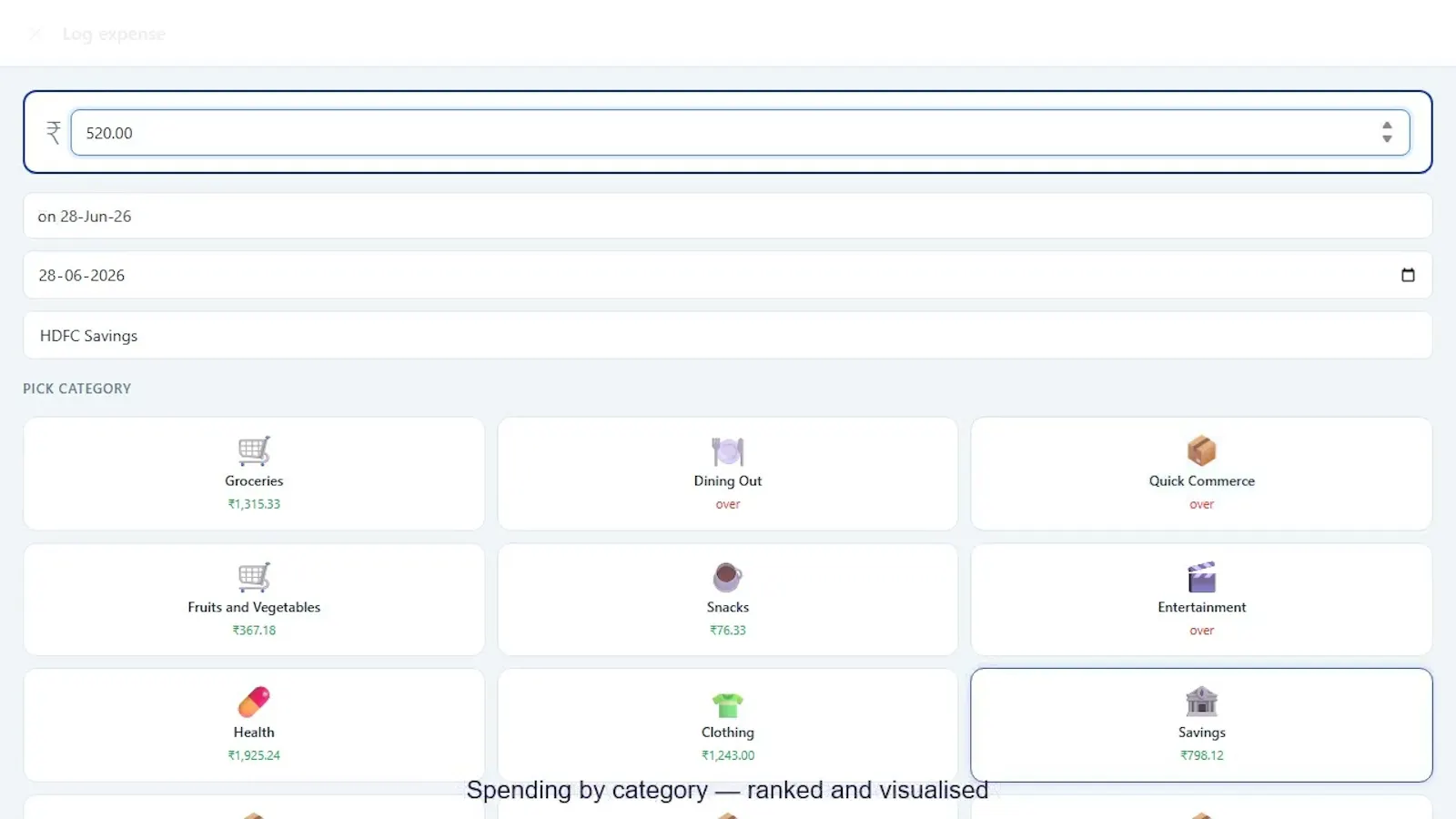
Task: Click Health remaining ₹1,925.24
Action: (x=254, y=755)
